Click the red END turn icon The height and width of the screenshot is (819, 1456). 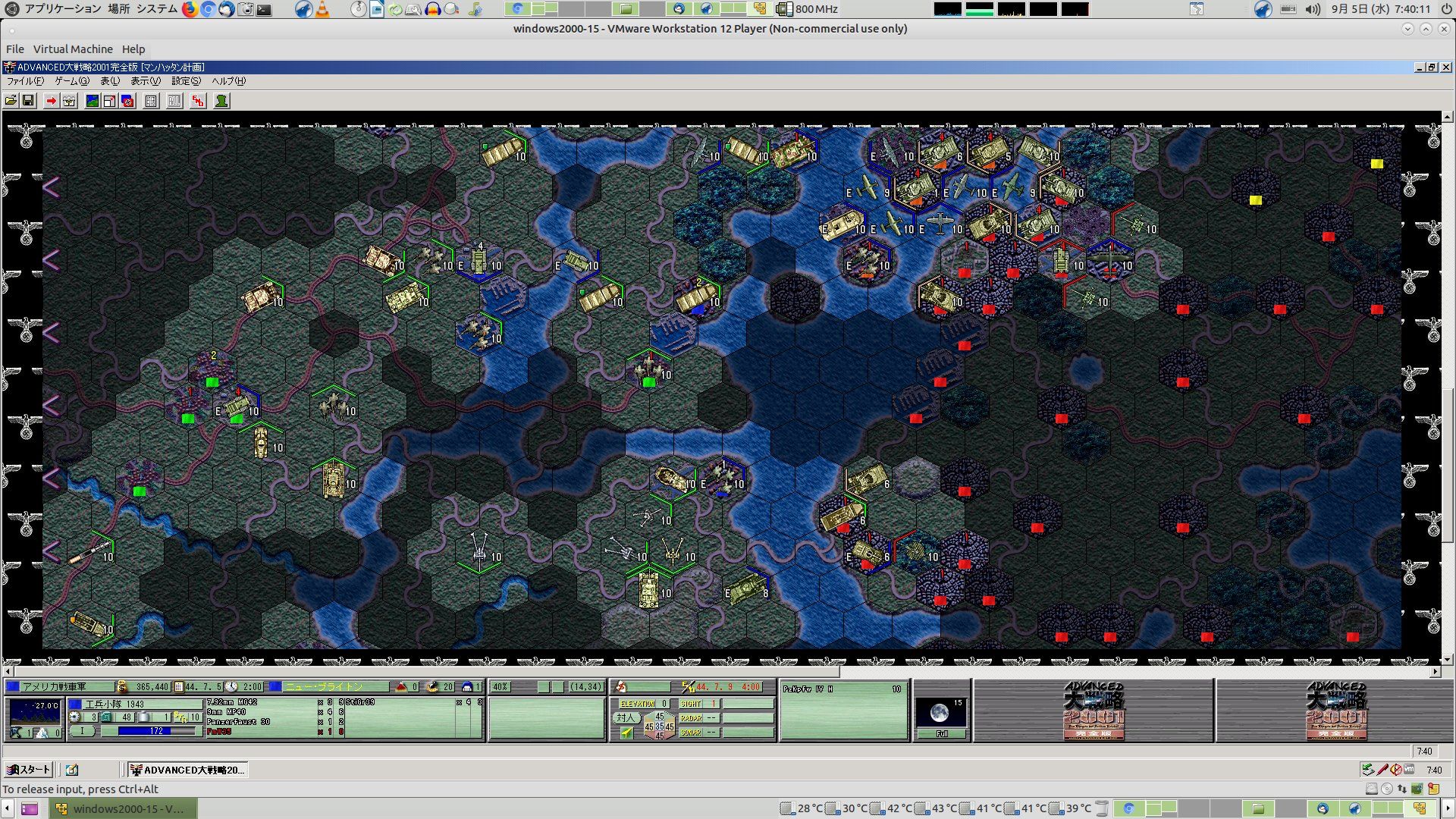pos(198,101)
